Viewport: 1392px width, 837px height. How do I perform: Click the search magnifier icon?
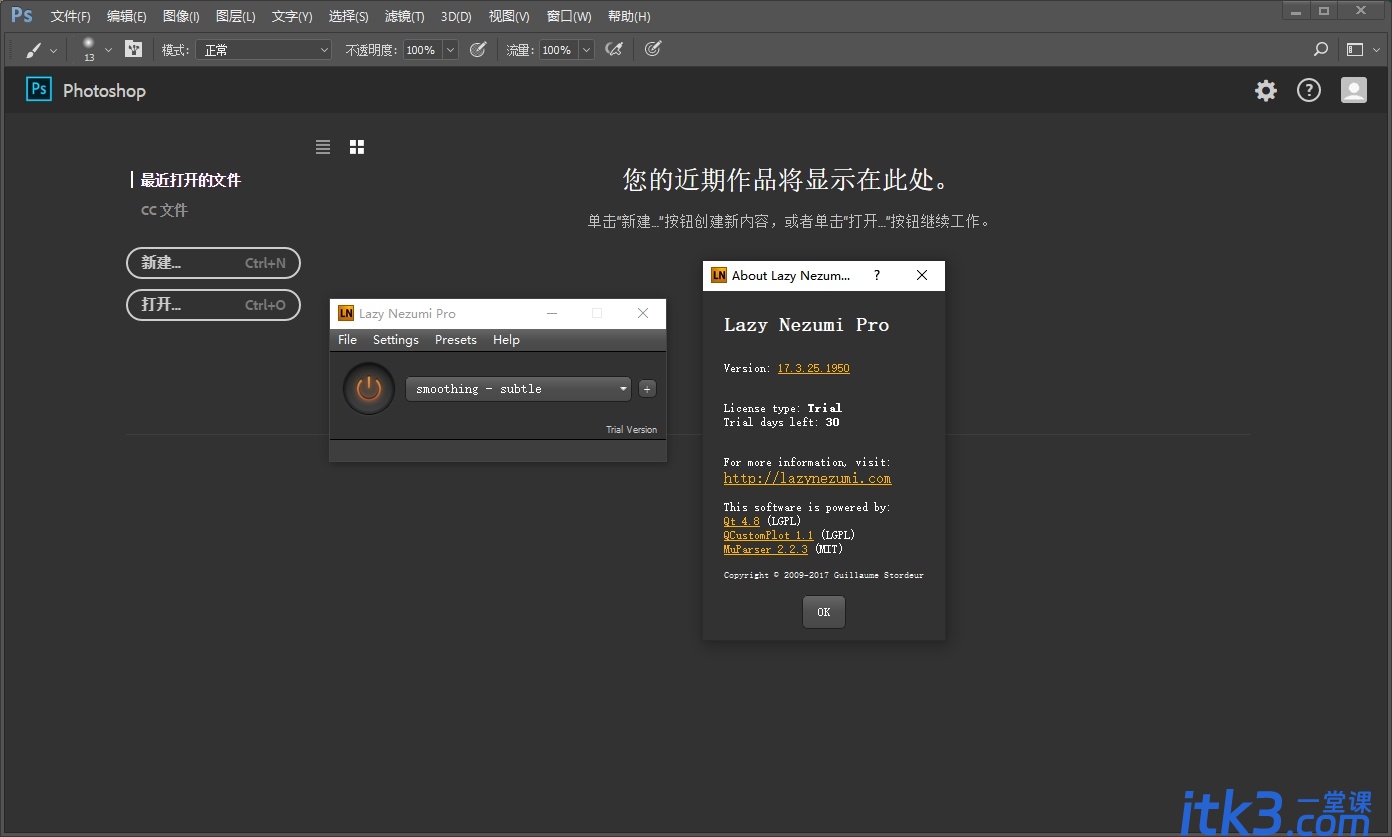[x=1321, y=49]
